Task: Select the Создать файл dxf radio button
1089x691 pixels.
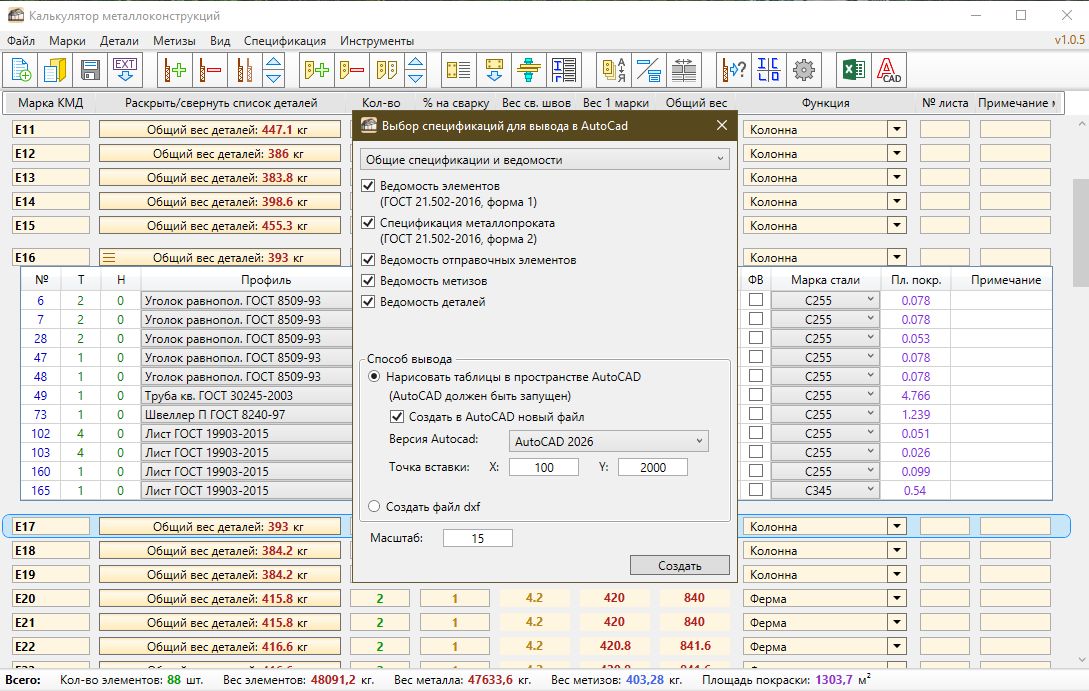Action: [x=375, y=507]
